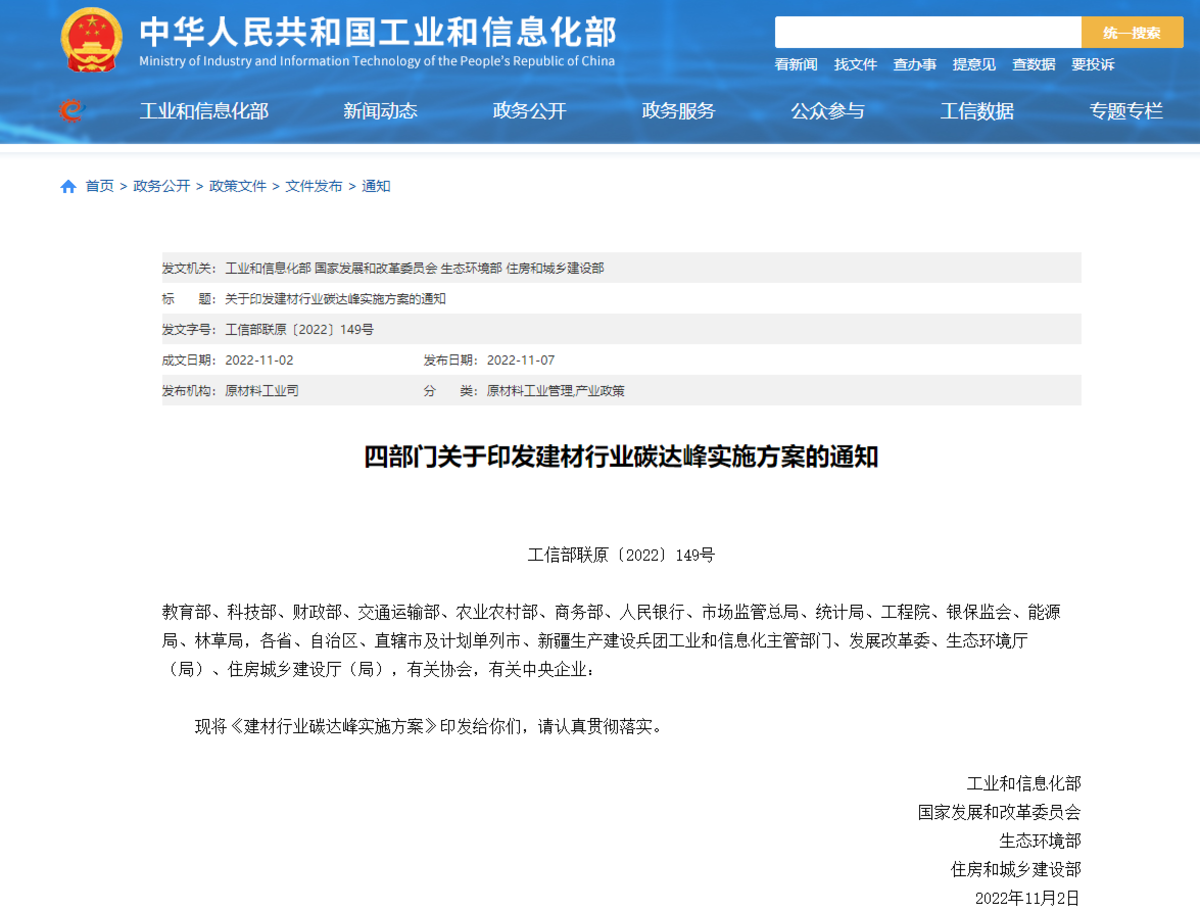This screenshot has width=1200, height=911.
Task: Click the 标题 row text about 碳达峰实施方案
Action: [336, 299]
